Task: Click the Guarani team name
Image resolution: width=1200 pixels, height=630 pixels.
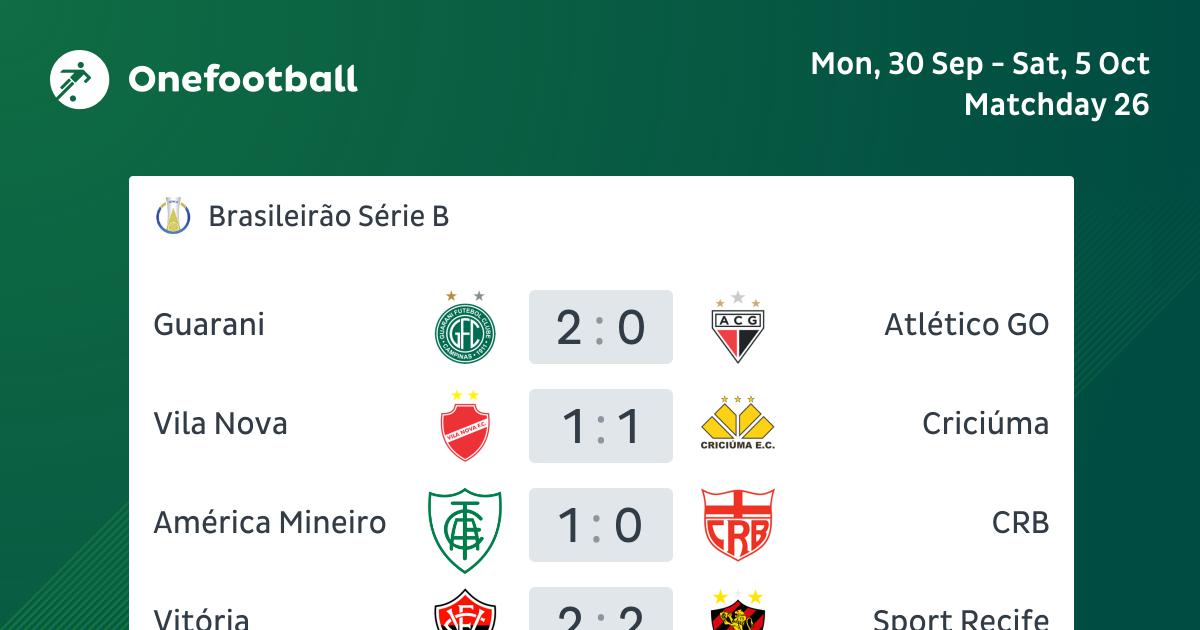Action: pyautogui.click(x=209, y=325)
